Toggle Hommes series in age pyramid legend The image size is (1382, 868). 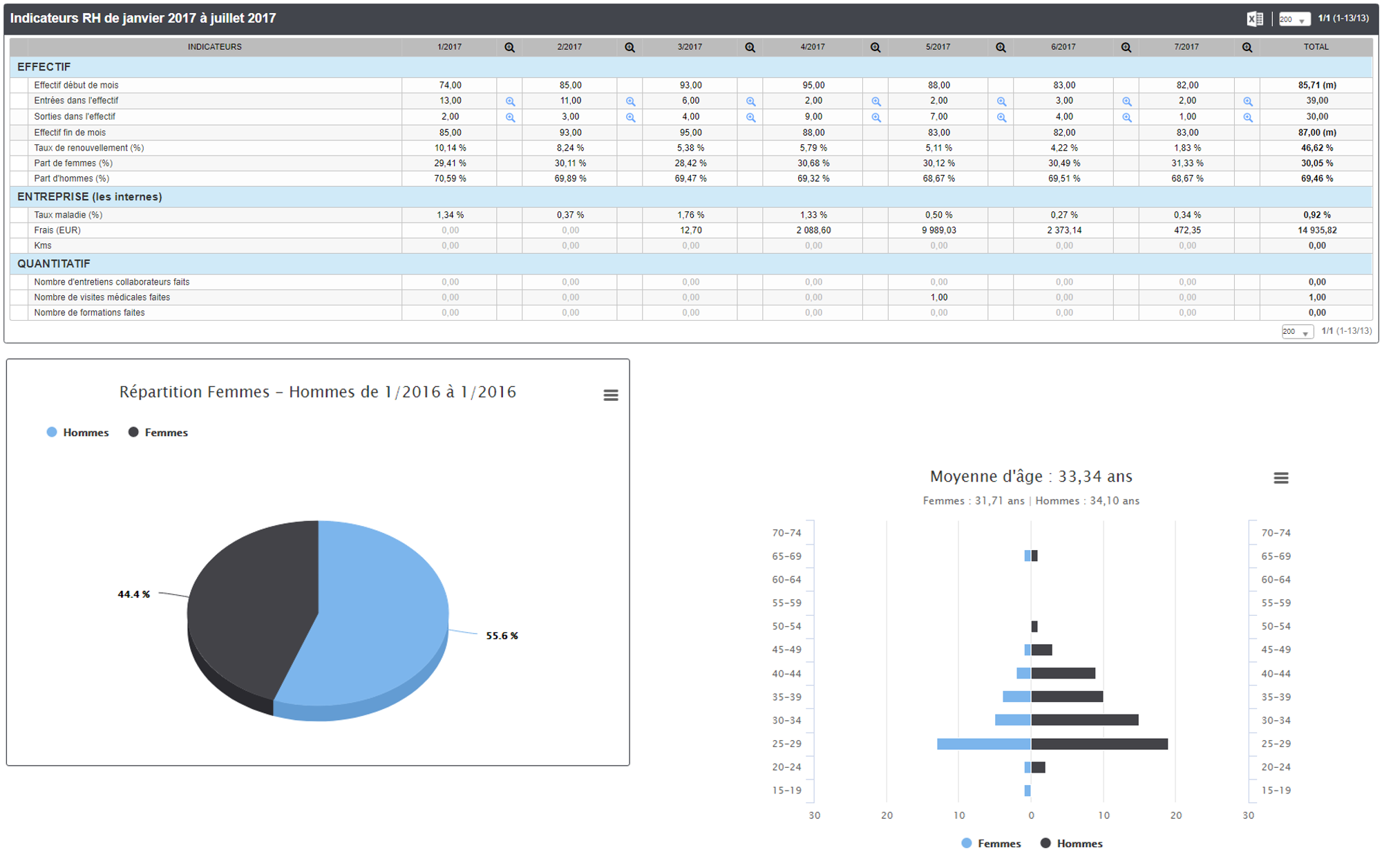[1072, 844]
